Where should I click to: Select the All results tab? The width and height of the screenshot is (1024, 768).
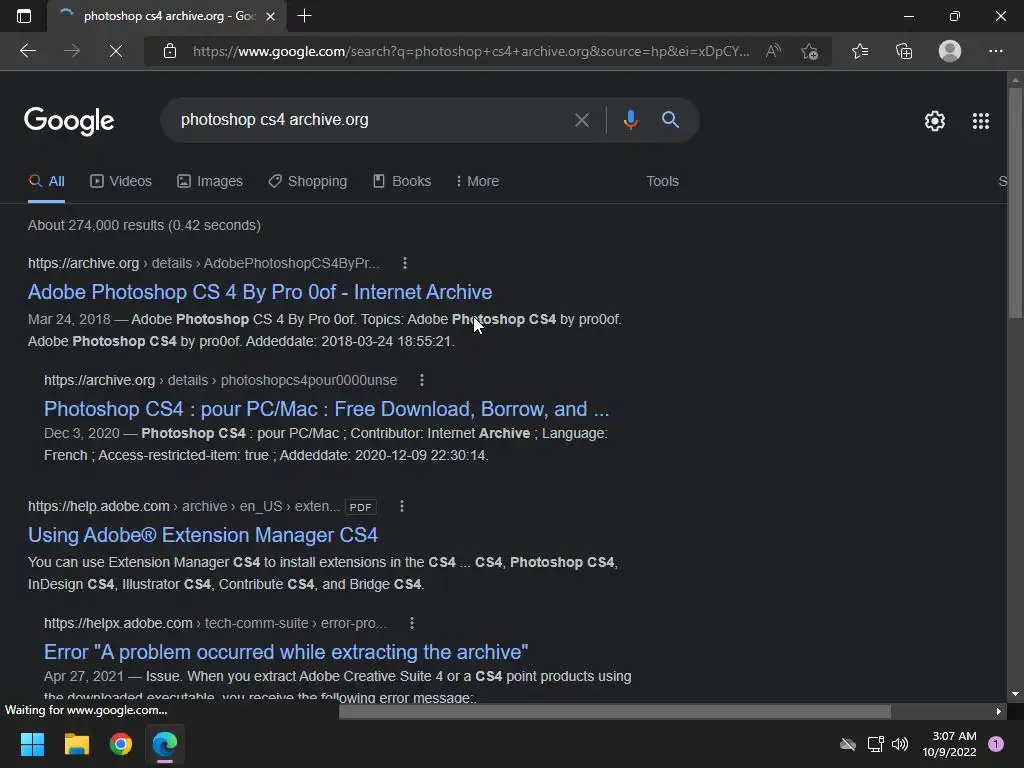point(46,181)
